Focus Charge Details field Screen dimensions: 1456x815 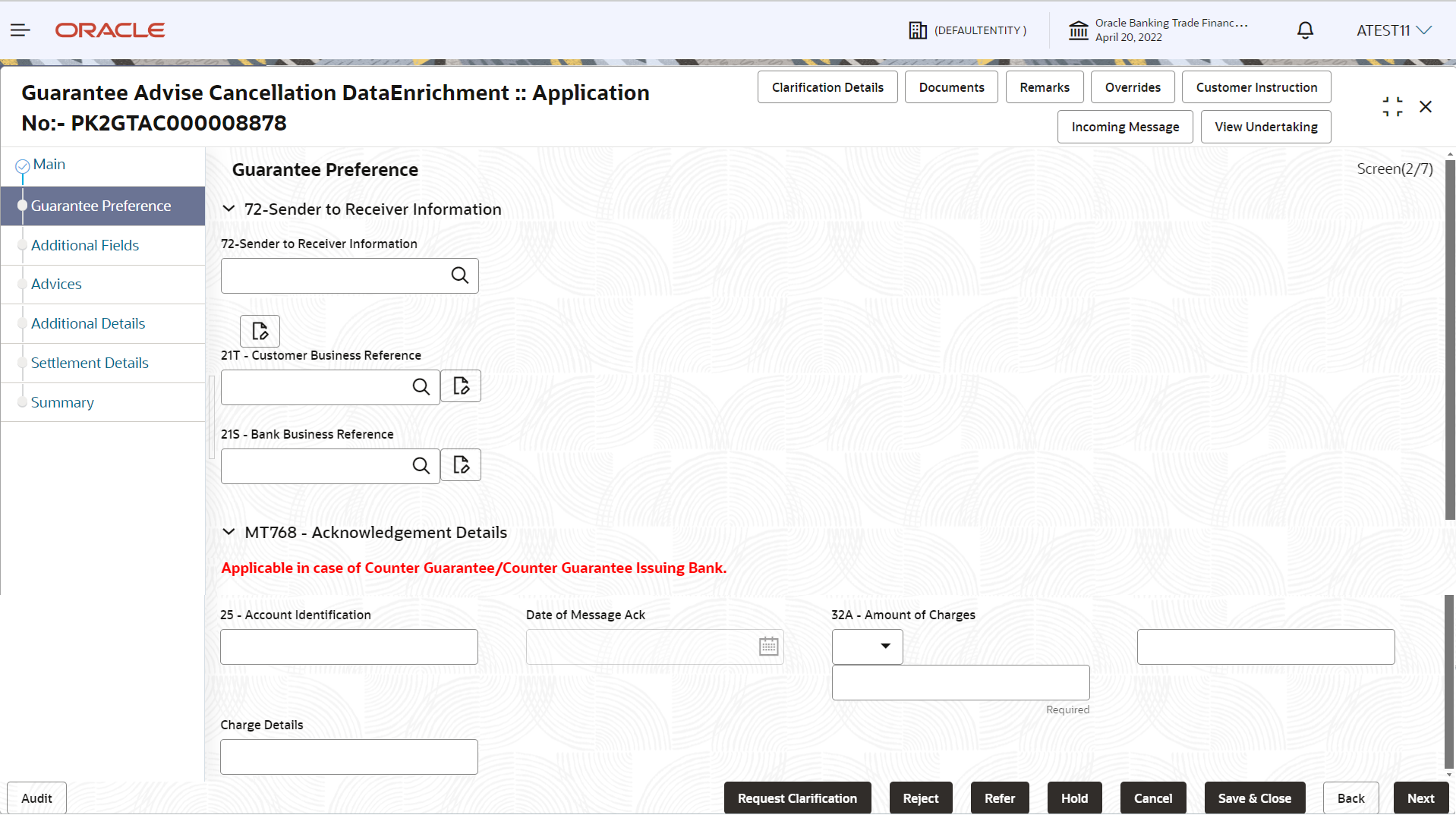click(349, 757)
